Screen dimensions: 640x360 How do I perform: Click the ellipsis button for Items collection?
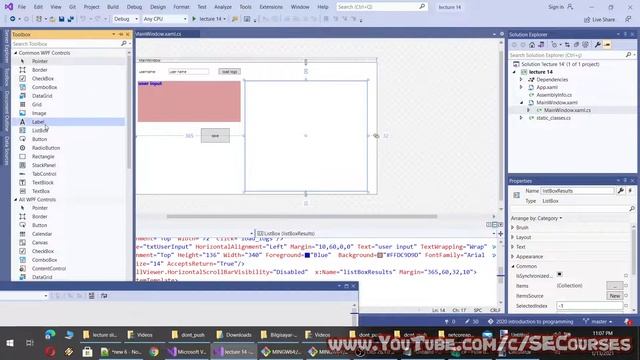pyautogui.click(x=614, y=285)
